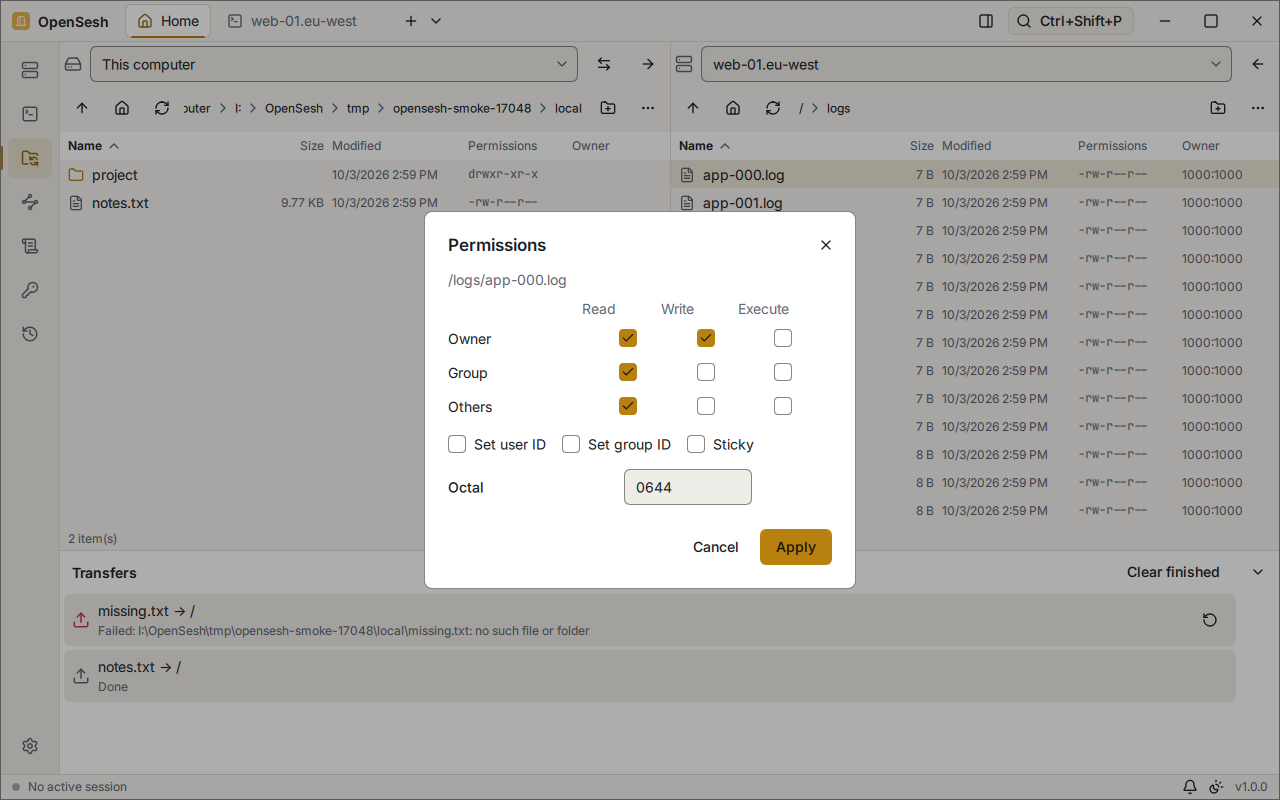Open Ctrl+Shift+P command search
This screenshot has height=800, width=1280.
(1071, 21)
